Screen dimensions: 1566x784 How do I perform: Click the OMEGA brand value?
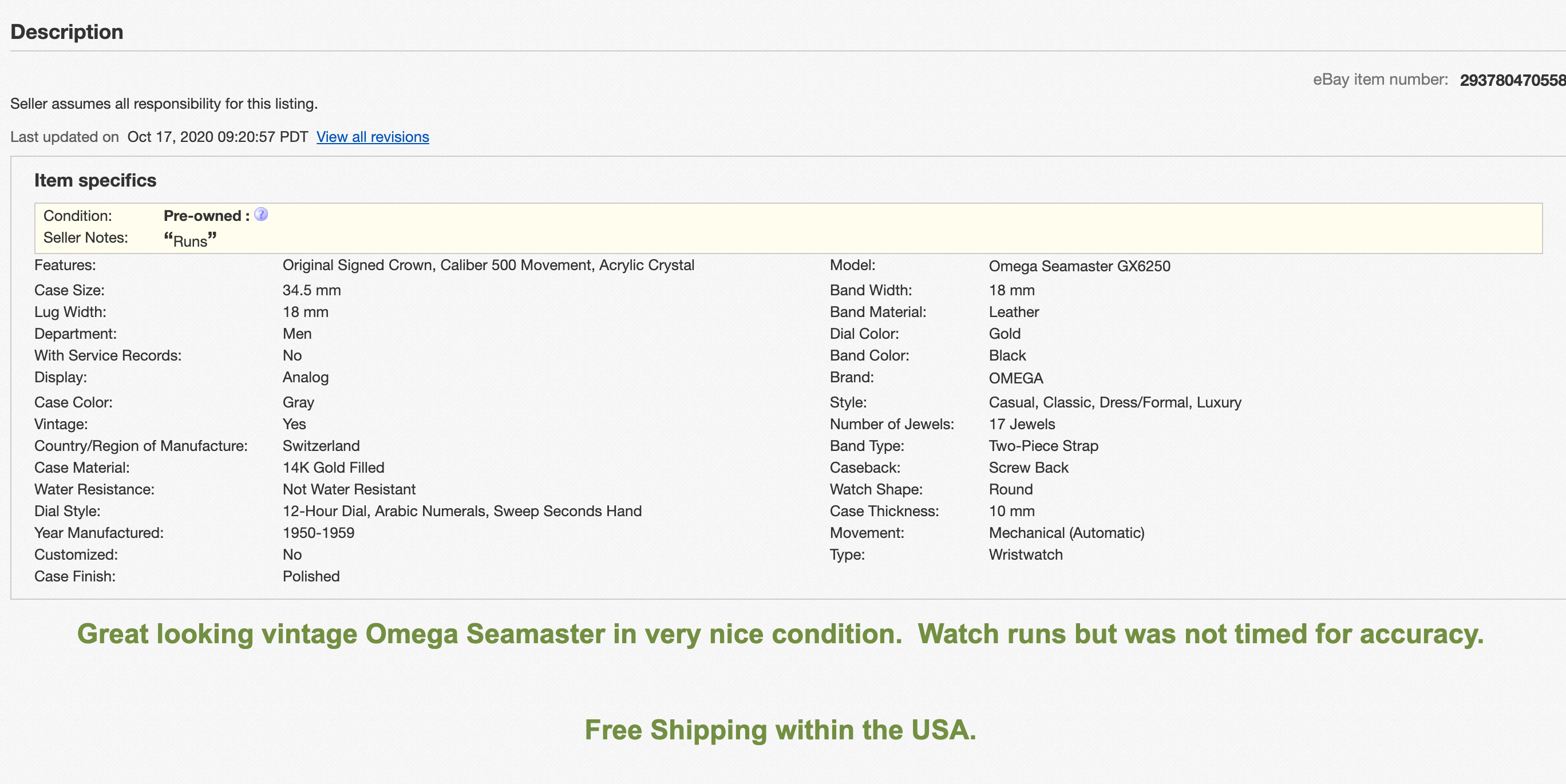[x=1015, y=378]
